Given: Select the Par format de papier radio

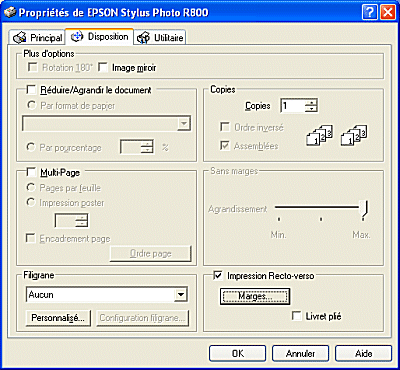Looking at the screenshot, I should (x=31, y=106).
